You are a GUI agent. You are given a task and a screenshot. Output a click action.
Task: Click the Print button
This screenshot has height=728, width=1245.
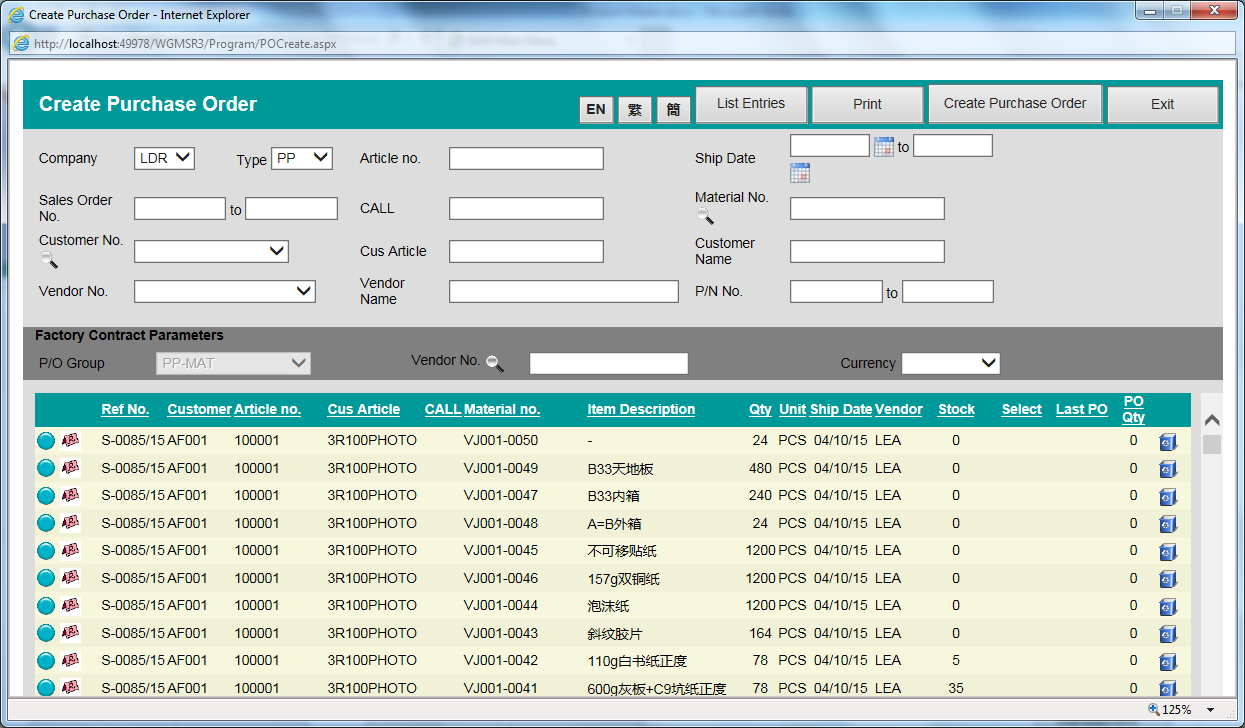click(x=867, y=104)
